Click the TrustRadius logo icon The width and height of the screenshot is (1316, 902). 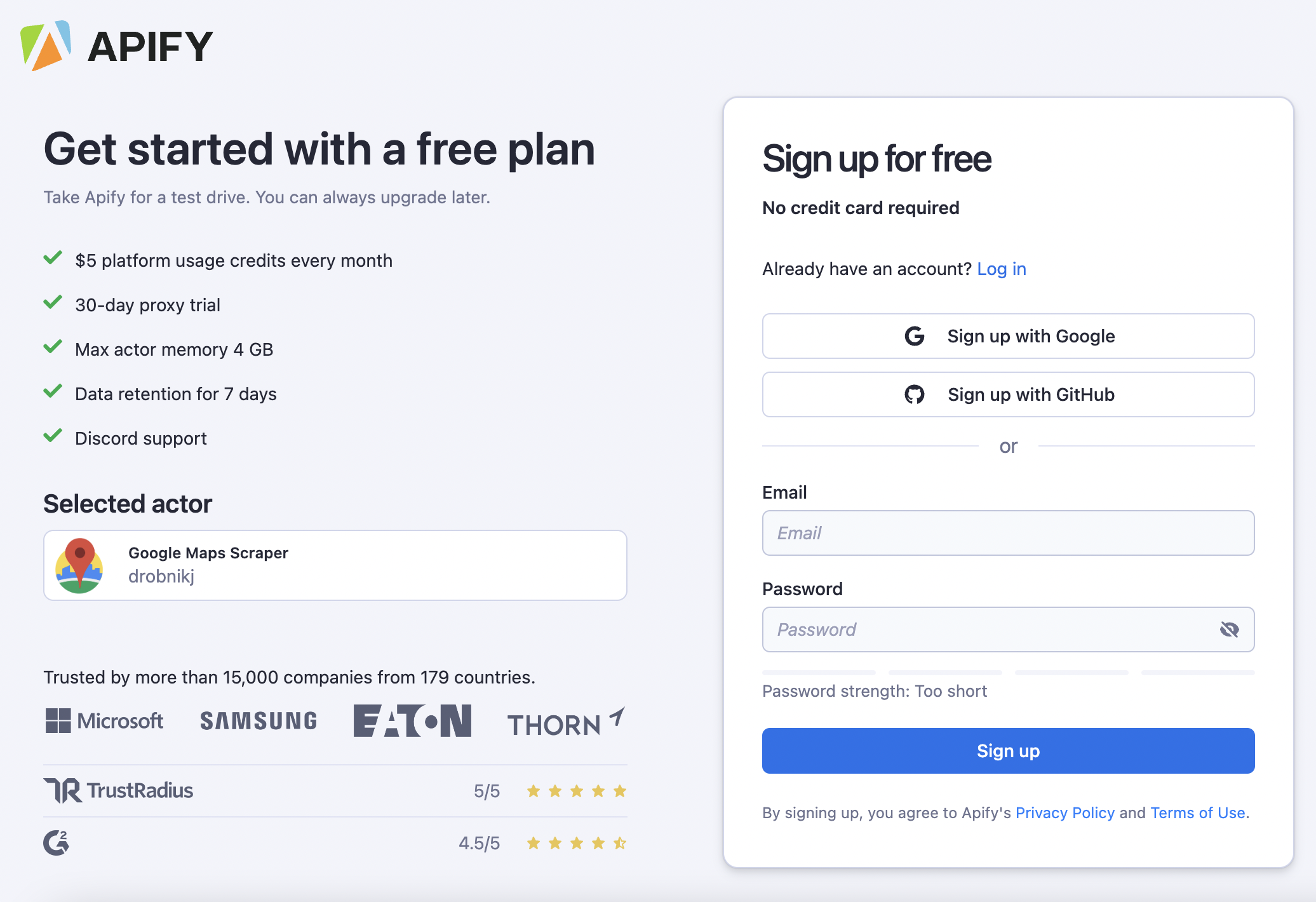[62, 790]
